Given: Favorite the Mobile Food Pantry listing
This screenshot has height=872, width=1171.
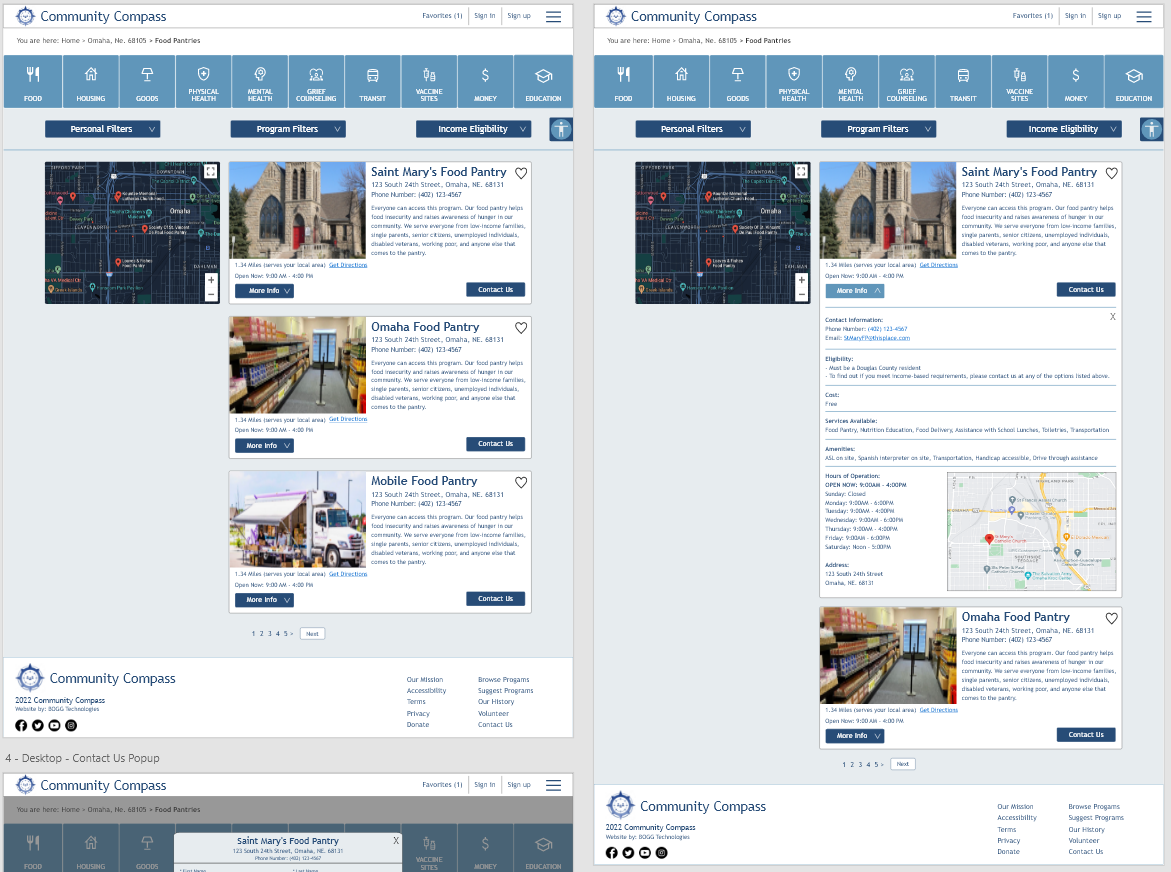Looking at the screenshot, I should [x=521, y=482].
